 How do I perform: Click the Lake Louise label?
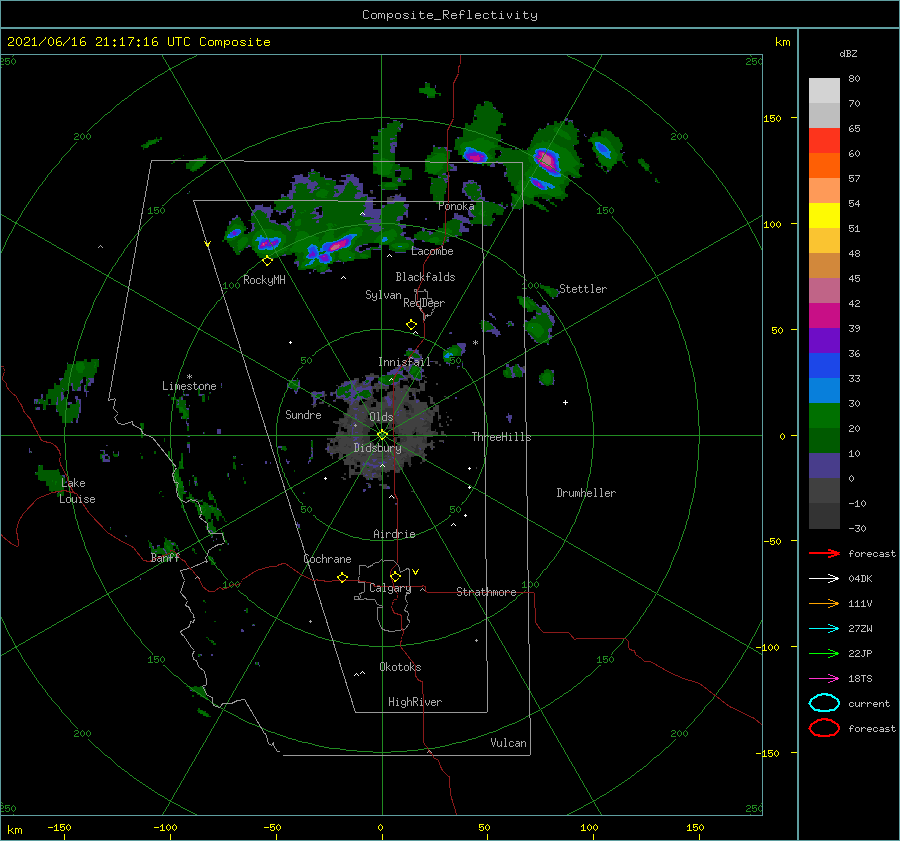pos(77,491)
